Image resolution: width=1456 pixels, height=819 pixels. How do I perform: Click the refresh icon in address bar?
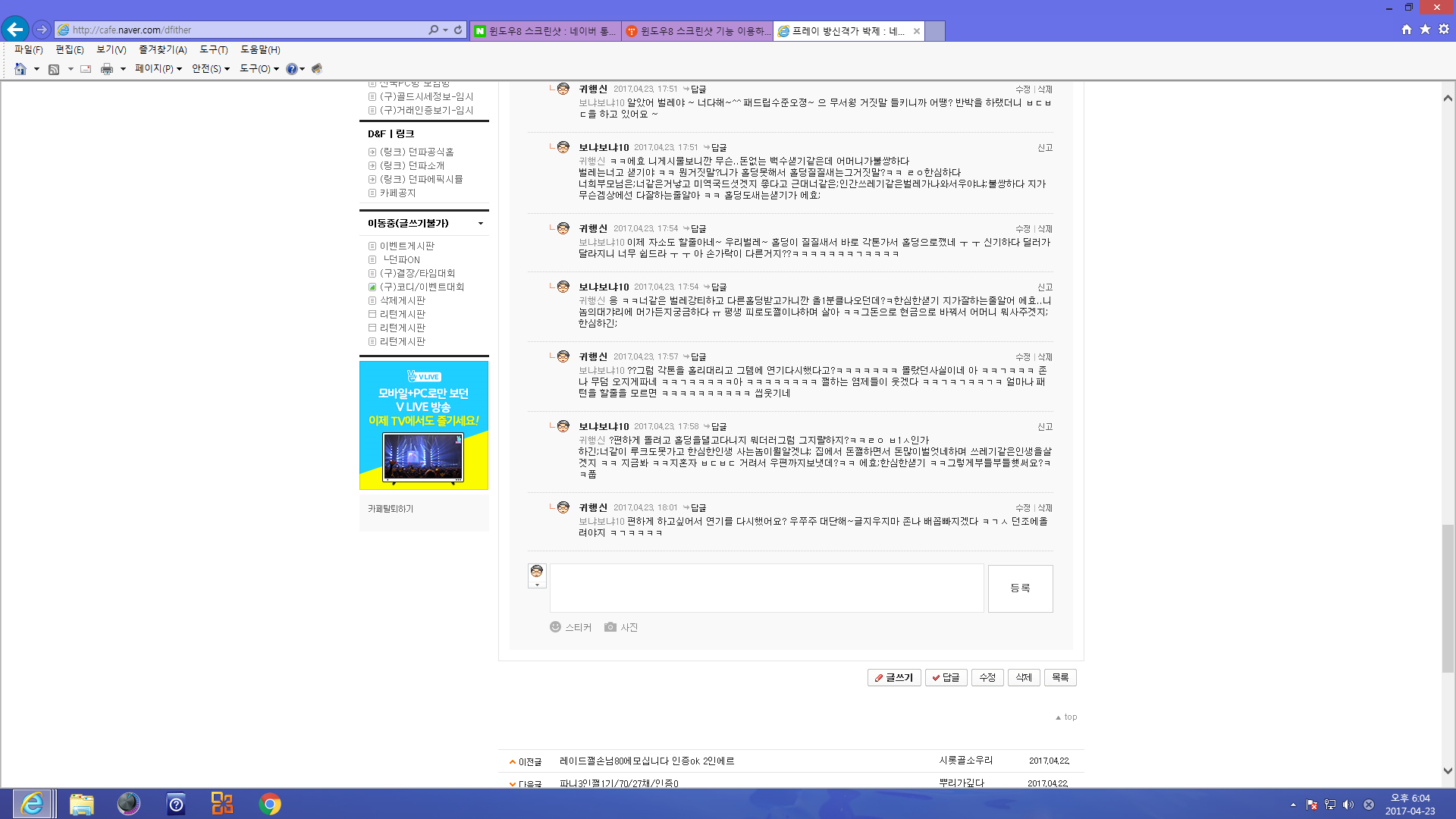(x=458, y=30)
